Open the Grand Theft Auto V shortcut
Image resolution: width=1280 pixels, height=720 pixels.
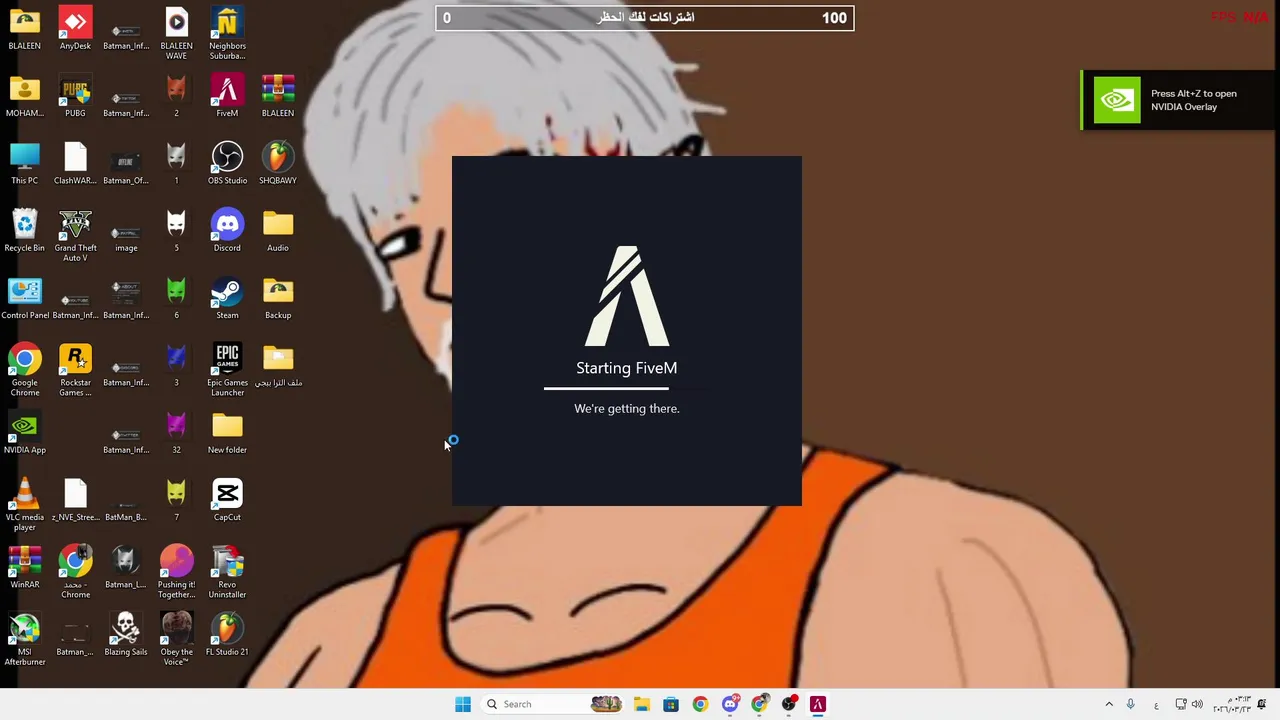point(75,236)
